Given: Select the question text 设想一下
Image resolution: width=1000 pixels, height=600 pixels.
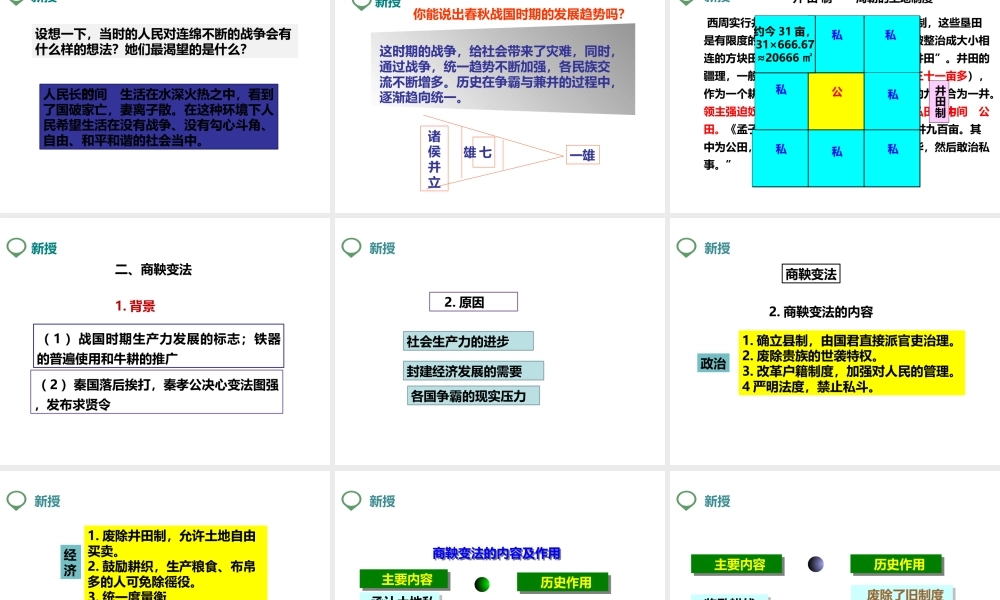Looking at the screenshot, I should pyautogui.click(x=165, y=41).
